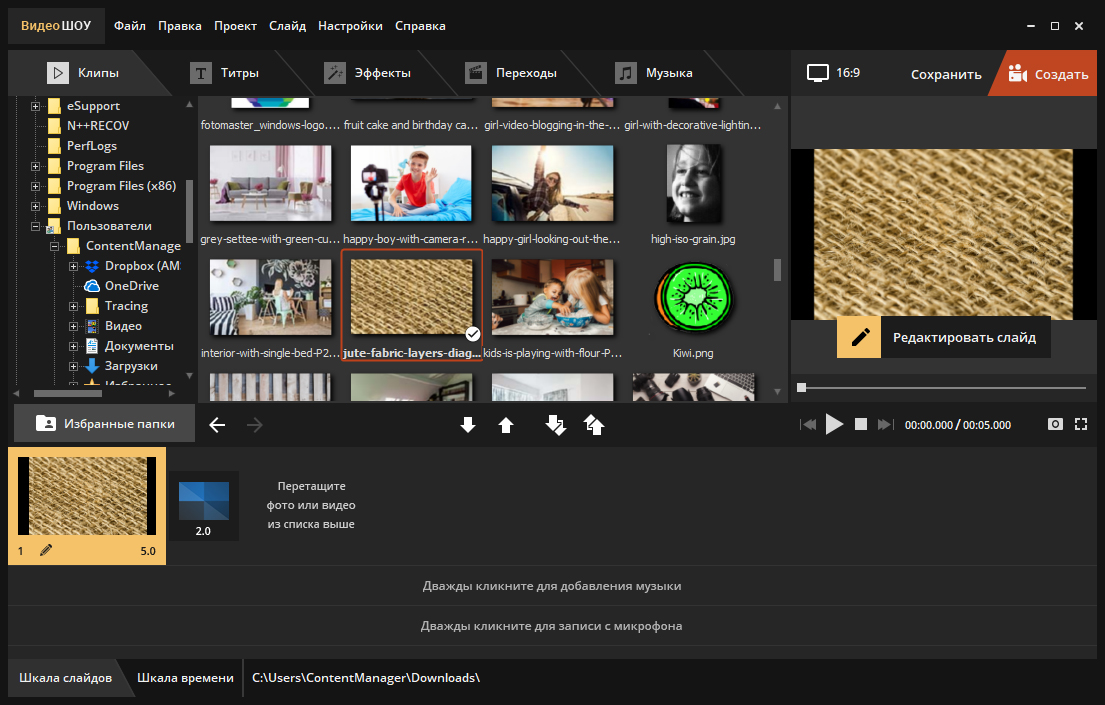The width and height of the screenshot is (1105, 705).
Task: Collapse the ContentManager folder
Action: [54, 247]
